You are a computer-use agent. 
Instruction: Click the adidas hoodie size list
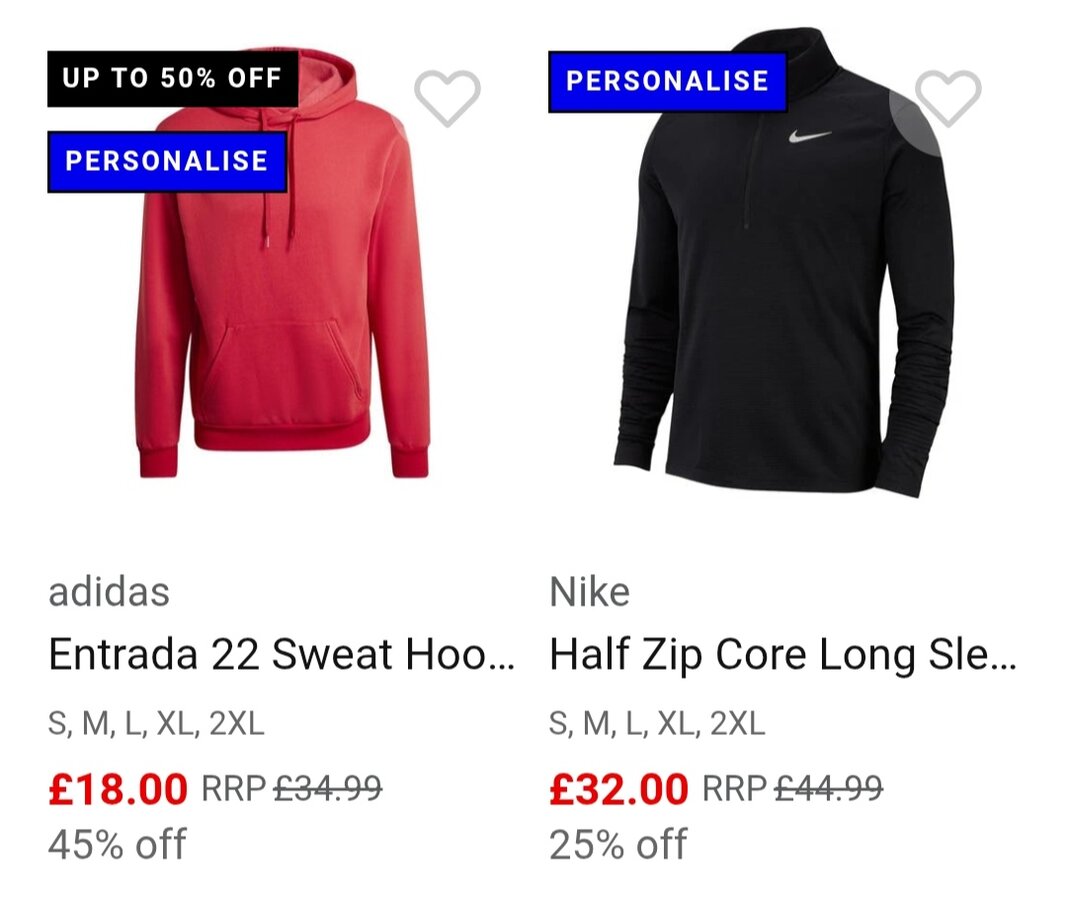[156, 723]
